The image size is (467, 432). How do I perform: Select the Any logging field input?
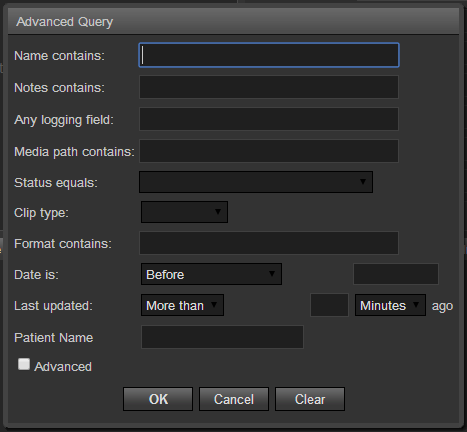click(269, 119)
